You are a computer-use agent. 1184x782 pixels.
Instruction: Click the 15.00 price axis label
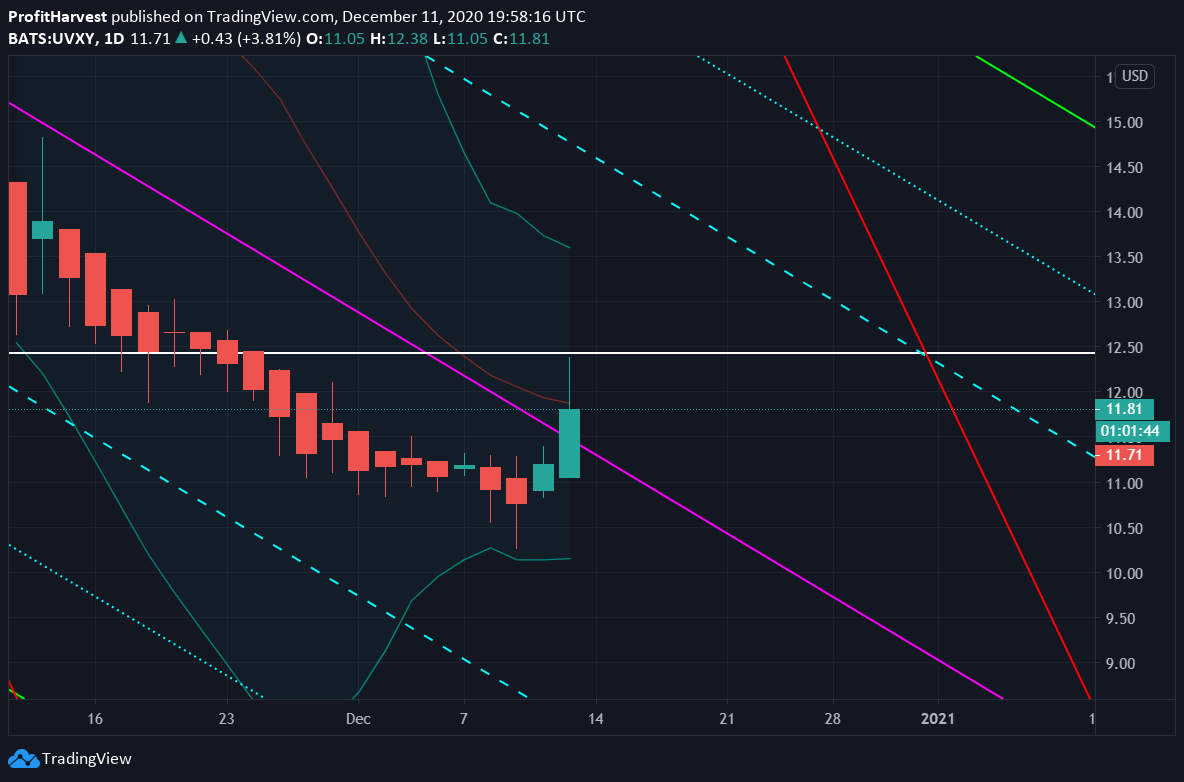click(x=1124, y=122)
